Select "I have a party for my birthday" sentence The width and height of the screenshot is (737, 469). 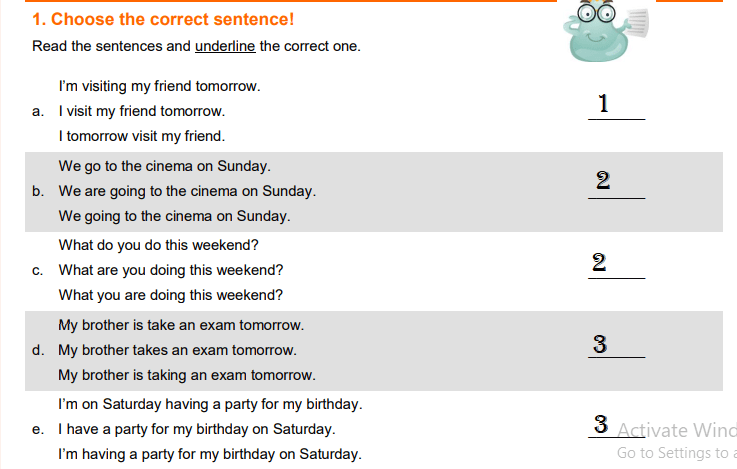pos(196,430)
